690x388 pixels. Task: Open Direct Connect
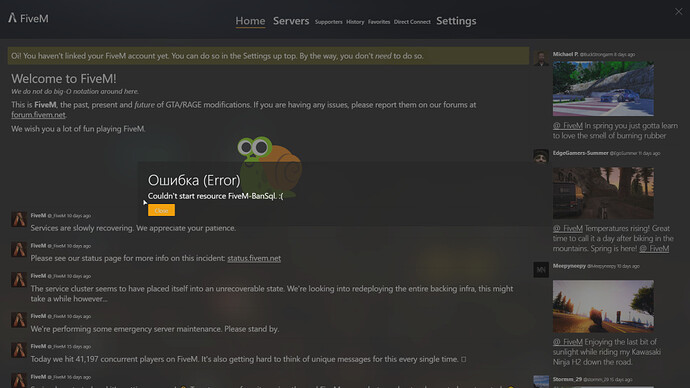coord(412,22)
